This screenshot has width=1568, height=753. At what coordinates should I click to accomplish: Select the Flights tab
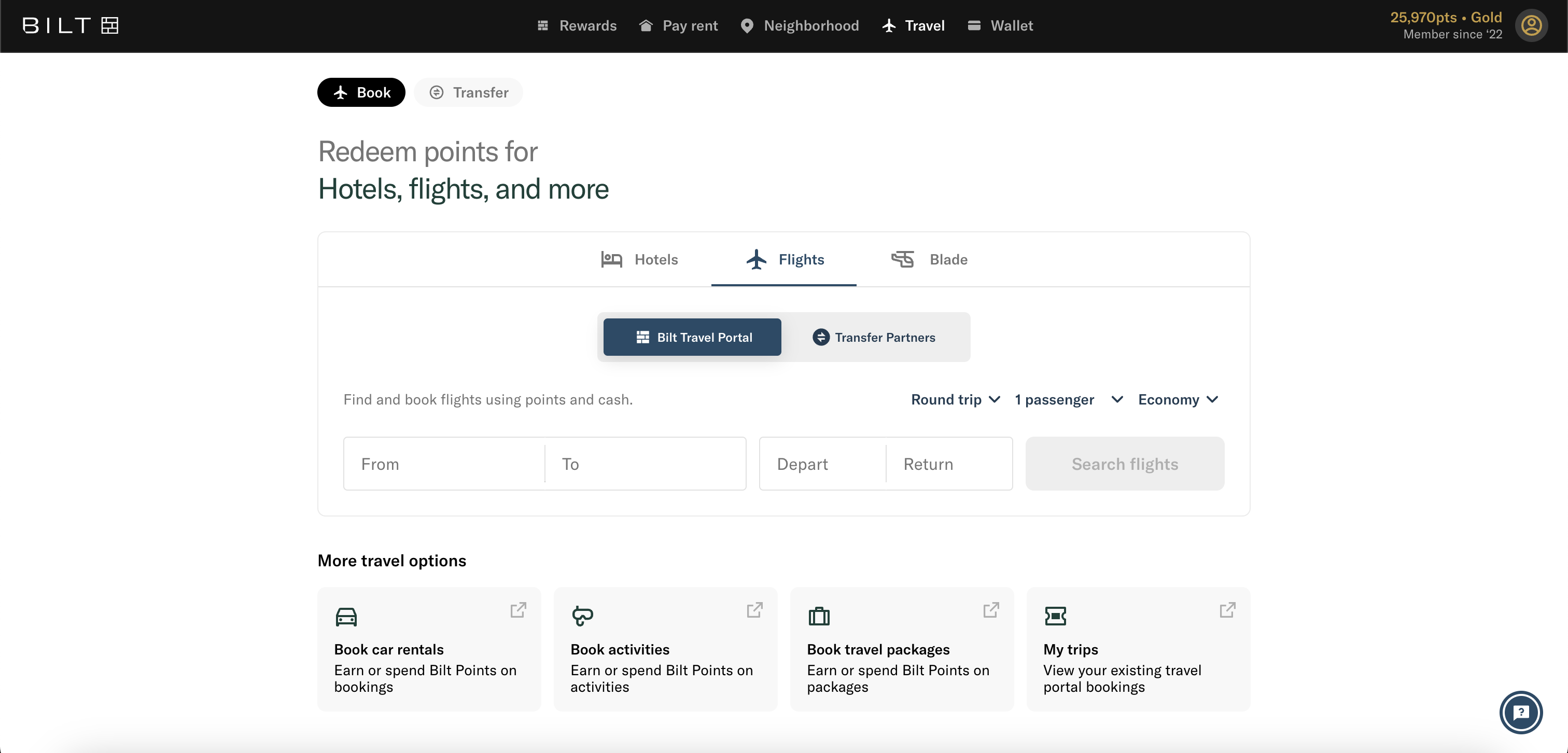click(784, 259)
